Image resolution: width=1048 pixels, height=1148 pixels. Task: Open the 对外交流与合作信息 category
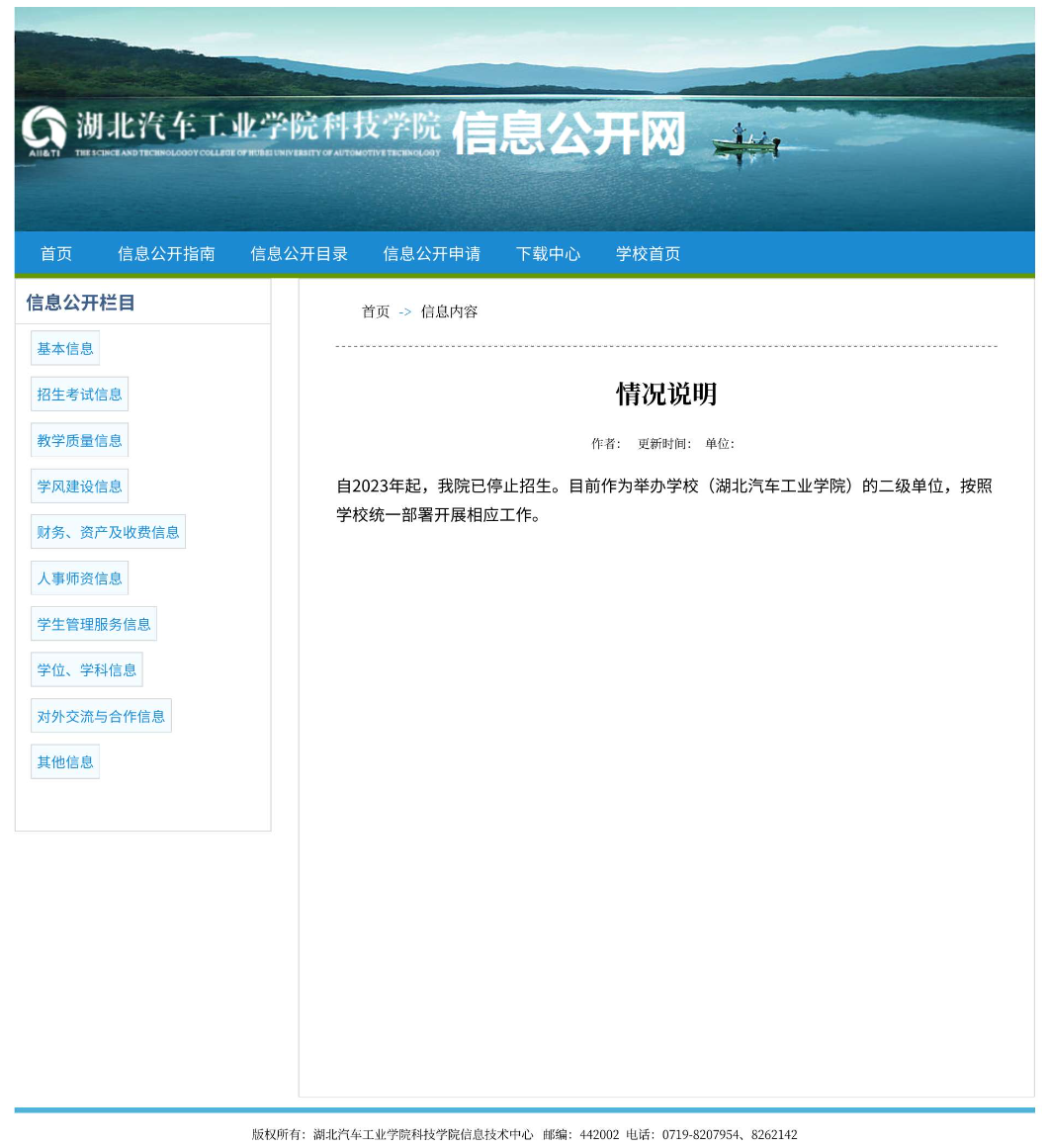coord(101,716)
